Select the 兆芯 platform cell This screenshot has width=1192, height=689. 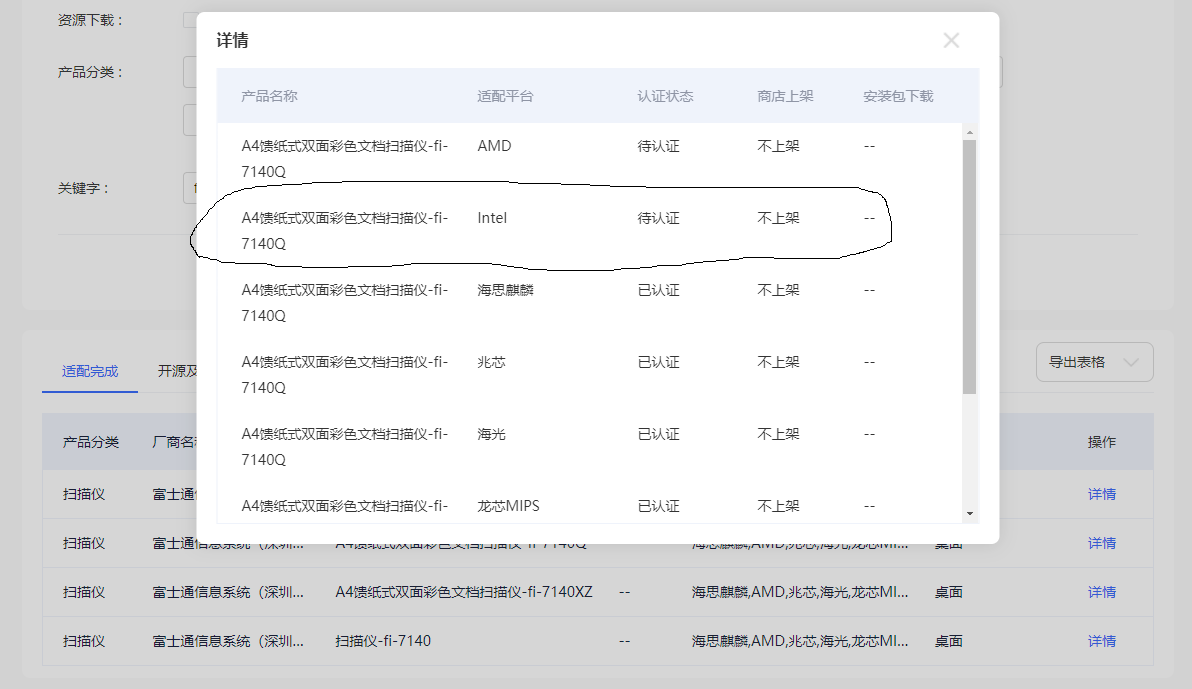click(x=491, y=362)
